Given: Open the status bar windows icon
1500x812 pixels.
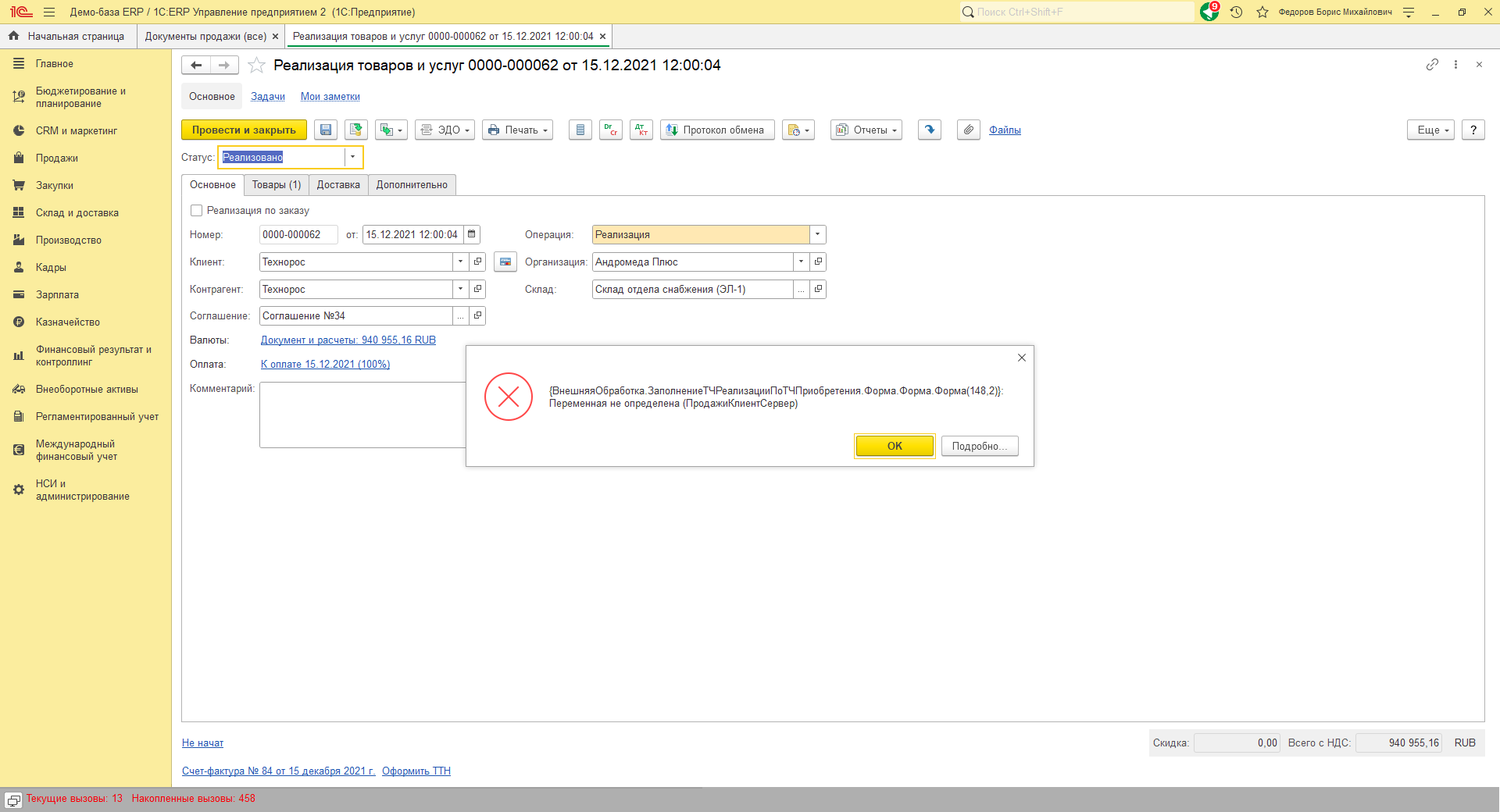Looking at the screenshot, I should (13, 800).
